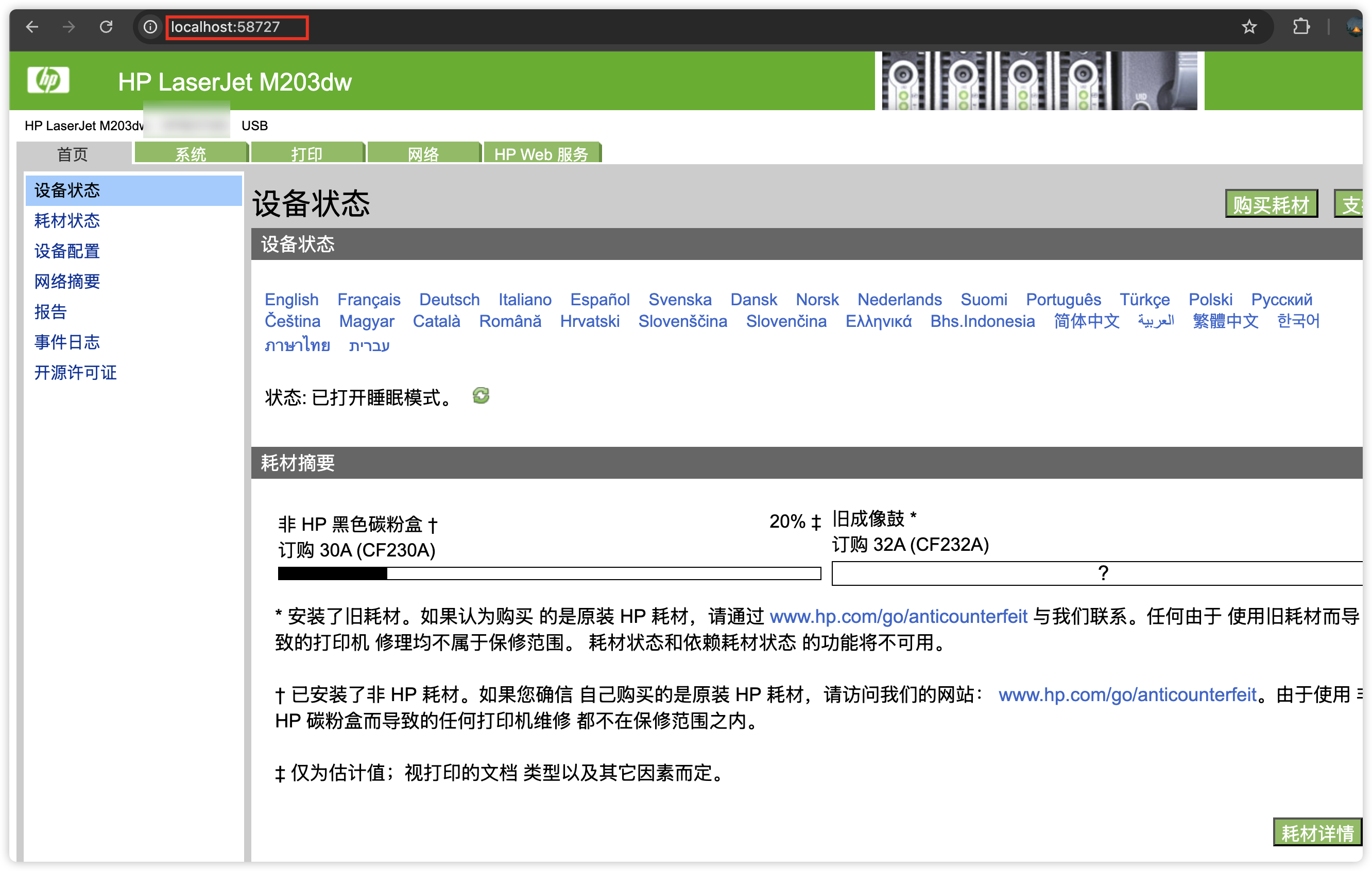Screen dimensions: 1372x871
Task: Open the HP Web 服务 tab
Action: pyautogui.click(x=541, y=154)
